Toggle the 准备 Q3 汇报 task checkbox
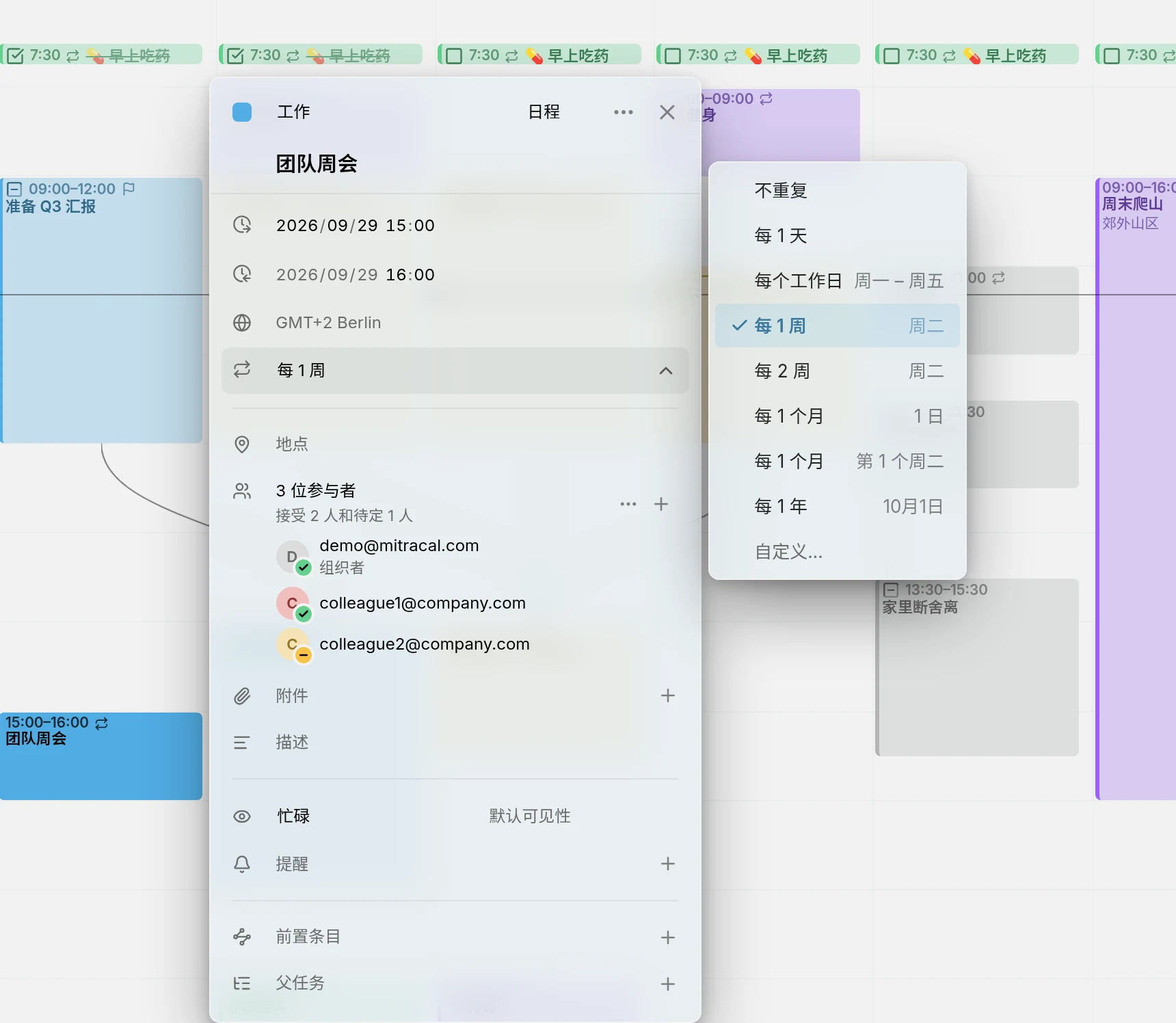Viewport: 1176px width, 1023px height. click(14, 189)
